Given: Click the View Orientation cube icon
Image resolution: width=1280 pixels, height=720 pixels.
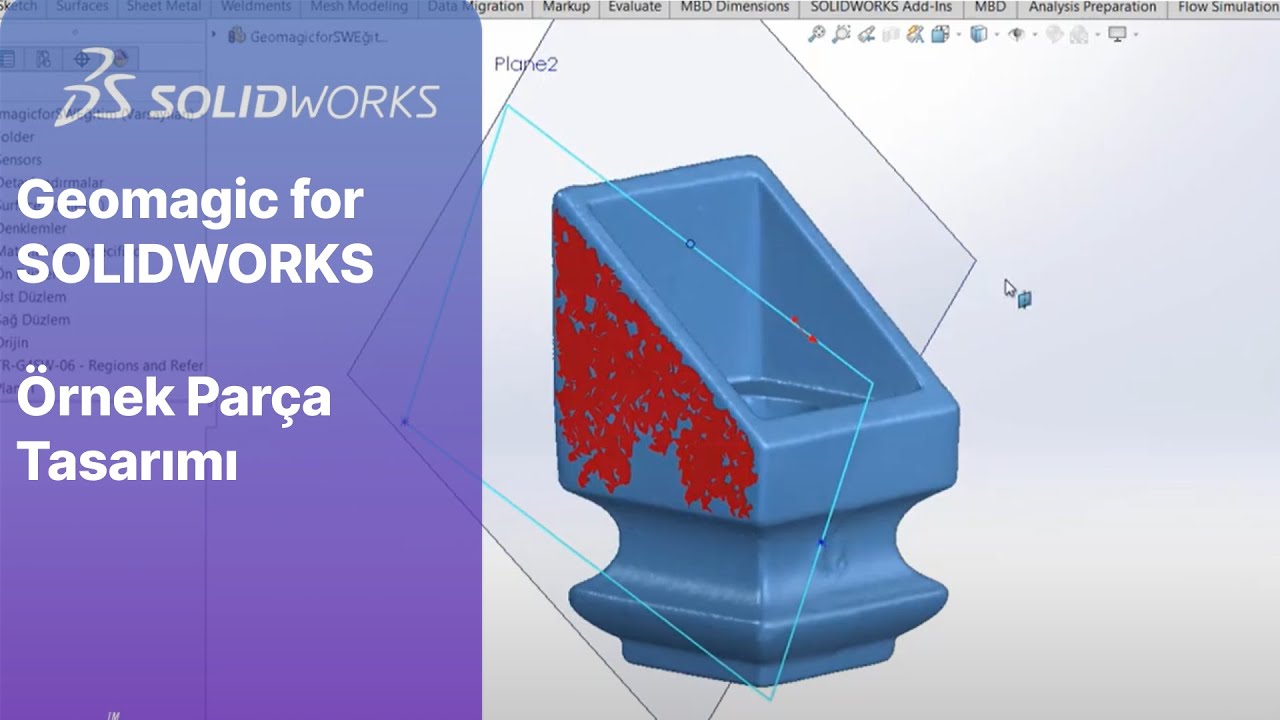Looking at the screenshot, I should pos(940,34).
